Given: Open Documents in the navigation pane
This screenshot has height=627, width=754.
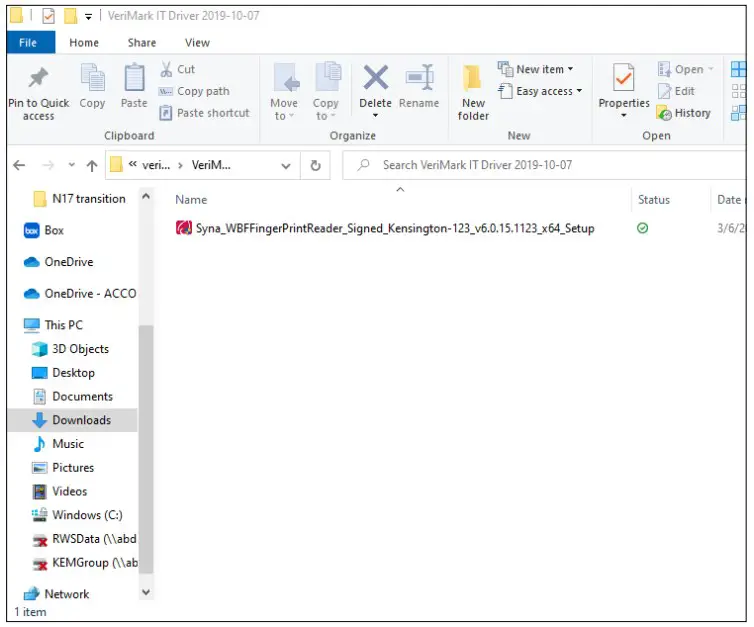Looking at the screenshot, I should pyautogui.click(x=72, y=396).
